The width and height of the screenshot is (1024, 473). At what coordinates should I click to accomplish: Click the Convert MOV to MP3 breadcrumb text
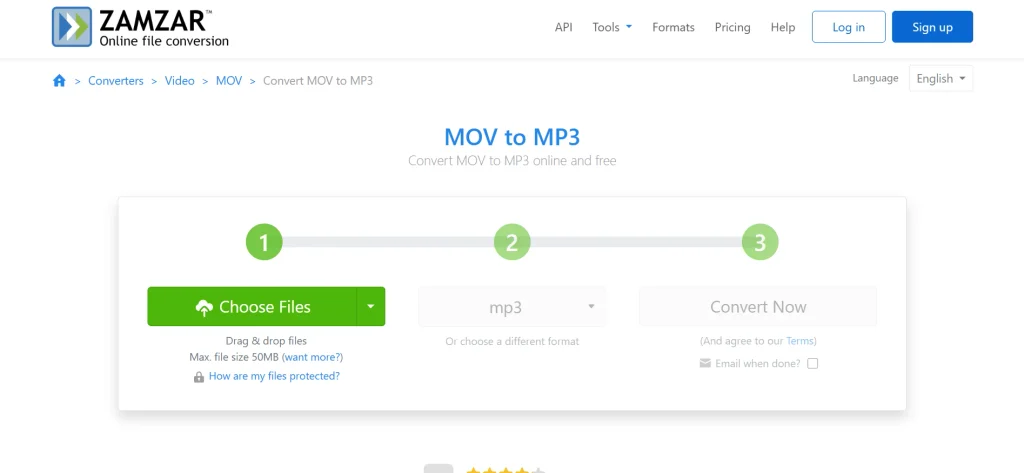(x=318, y=81)
